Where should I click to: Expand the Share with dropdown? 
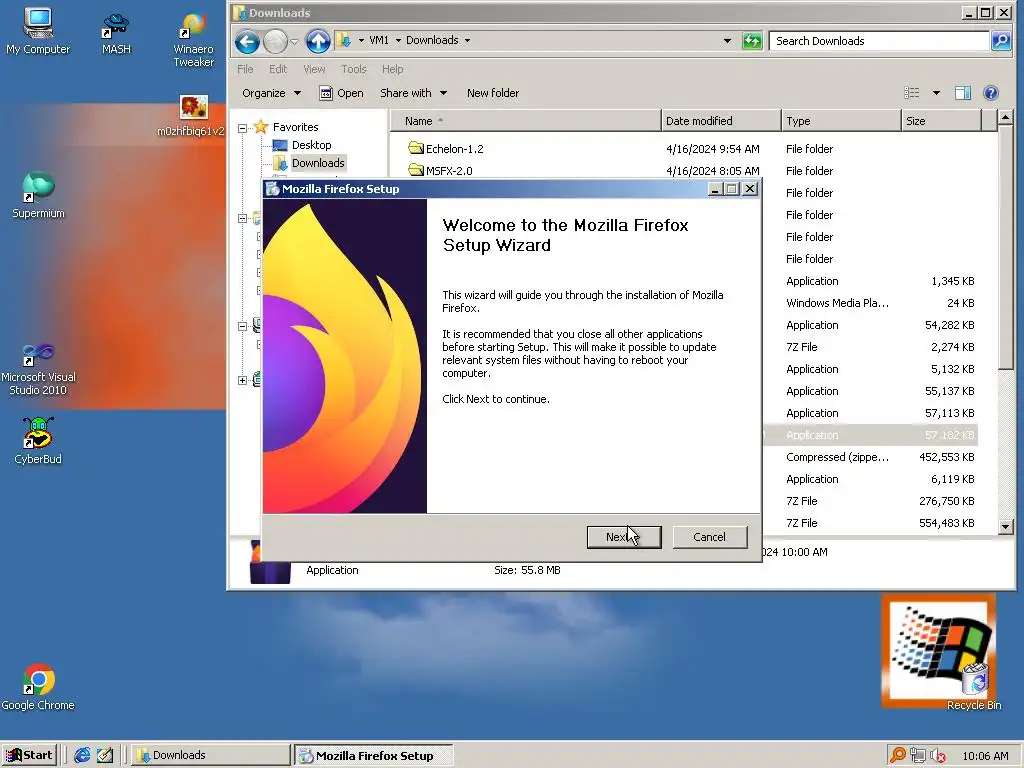tap(413, 93)
